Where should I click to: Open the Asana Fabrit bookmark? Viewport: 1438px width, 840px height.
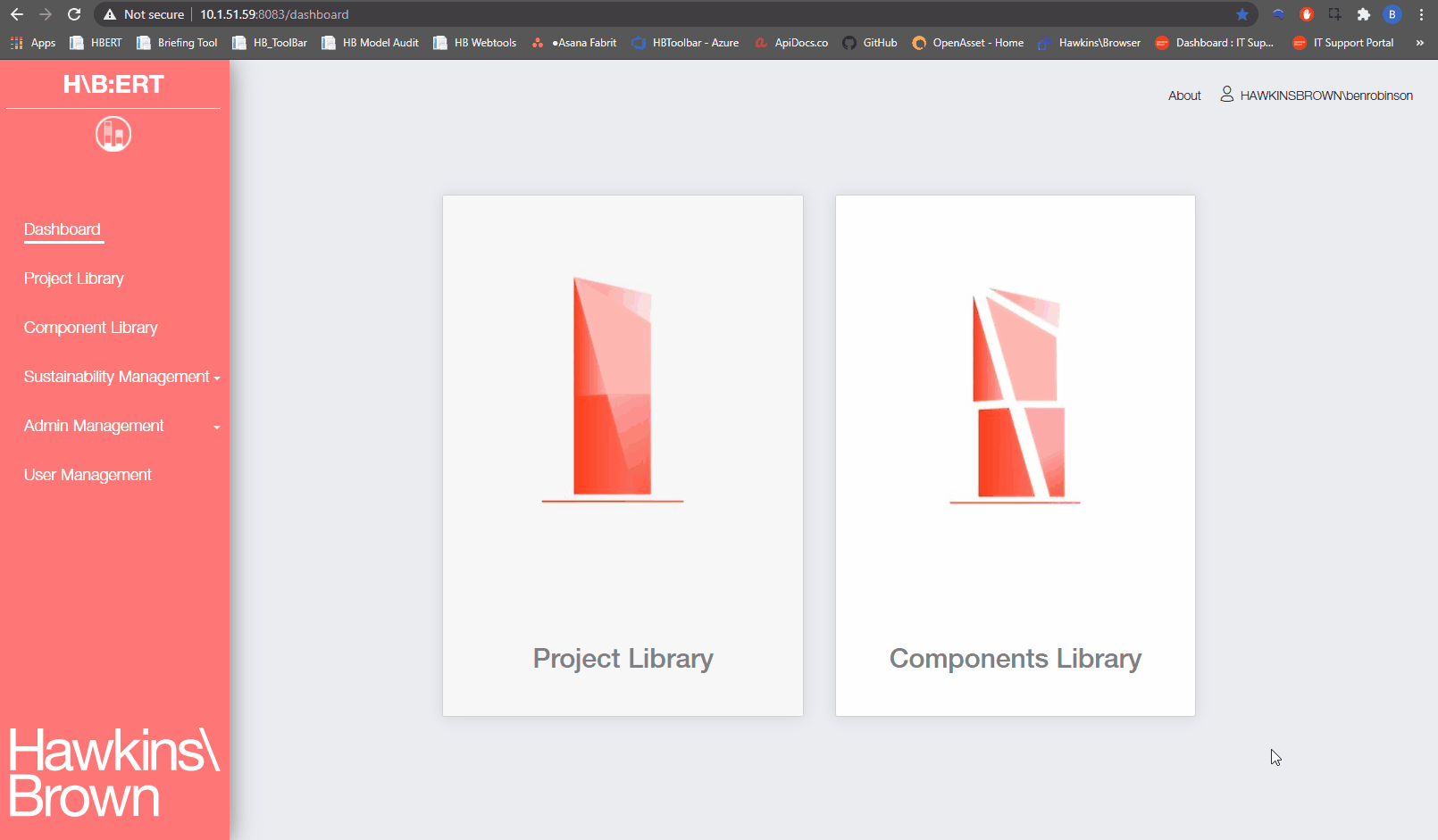[x=574, y=43]
